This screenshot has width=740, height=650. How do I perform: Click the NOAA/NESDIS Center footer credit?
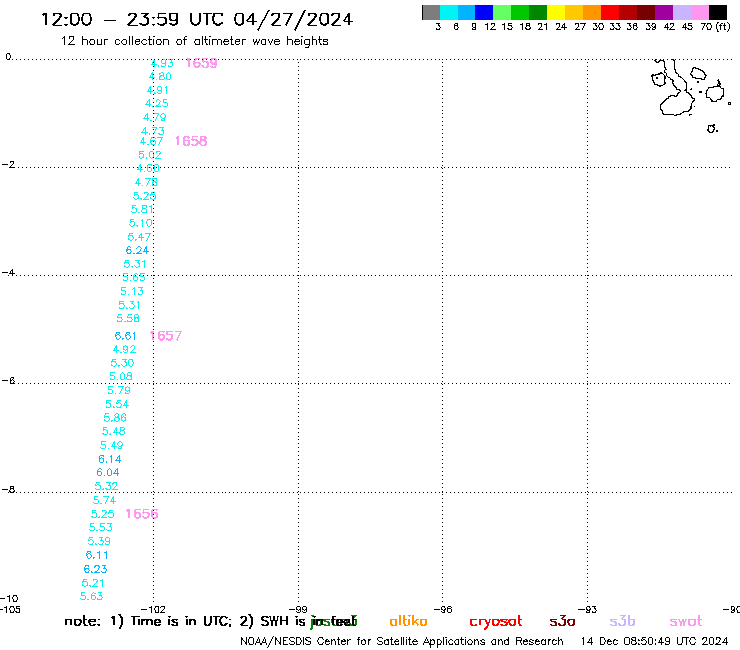[x=402, y=642]
